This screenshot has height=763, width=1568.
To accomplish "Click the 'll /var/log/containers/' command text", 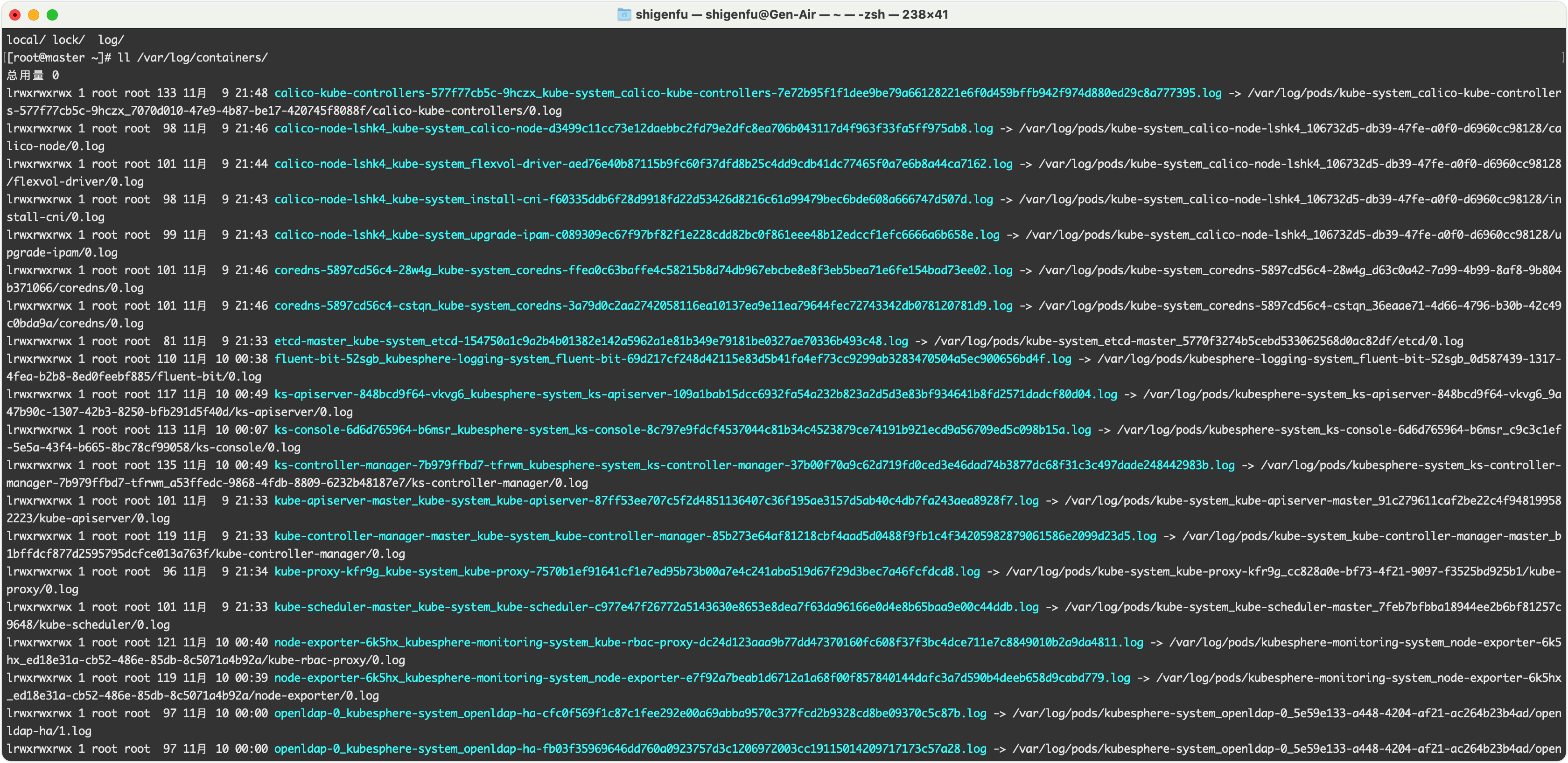I will coord(192,58).
